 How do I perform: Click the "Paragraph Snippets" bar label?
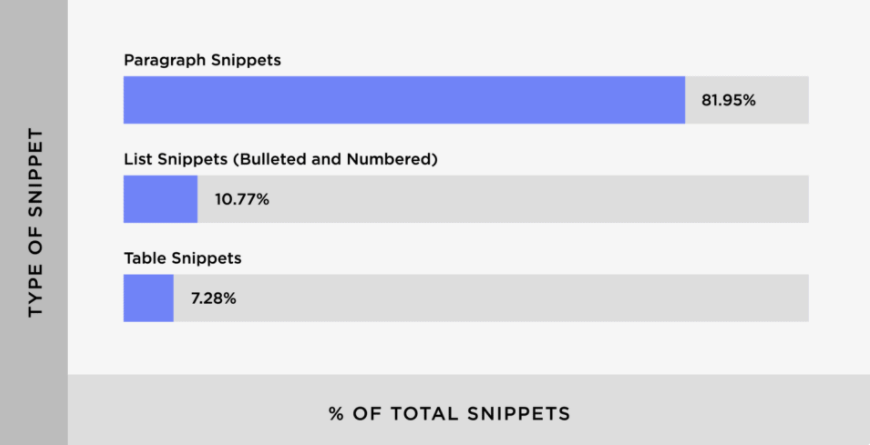tap(202, 60)
